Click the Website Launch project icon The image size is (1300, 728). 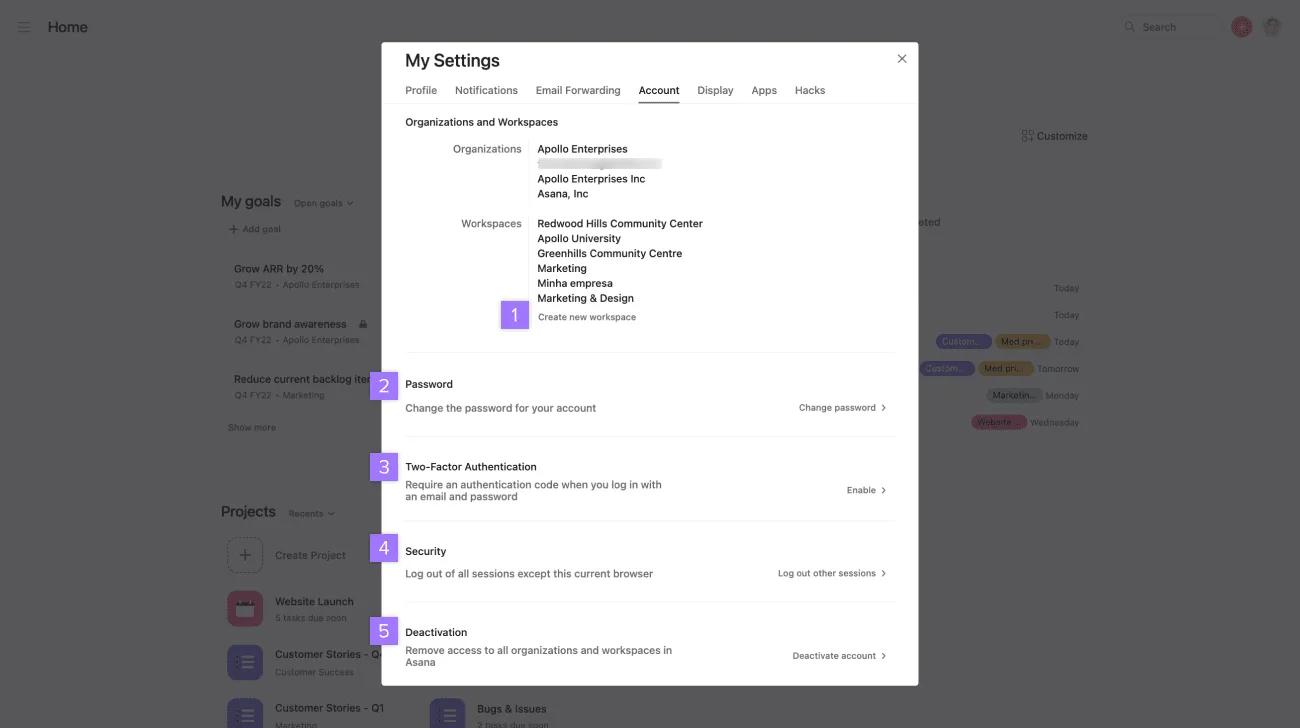[x=245, y=608]
